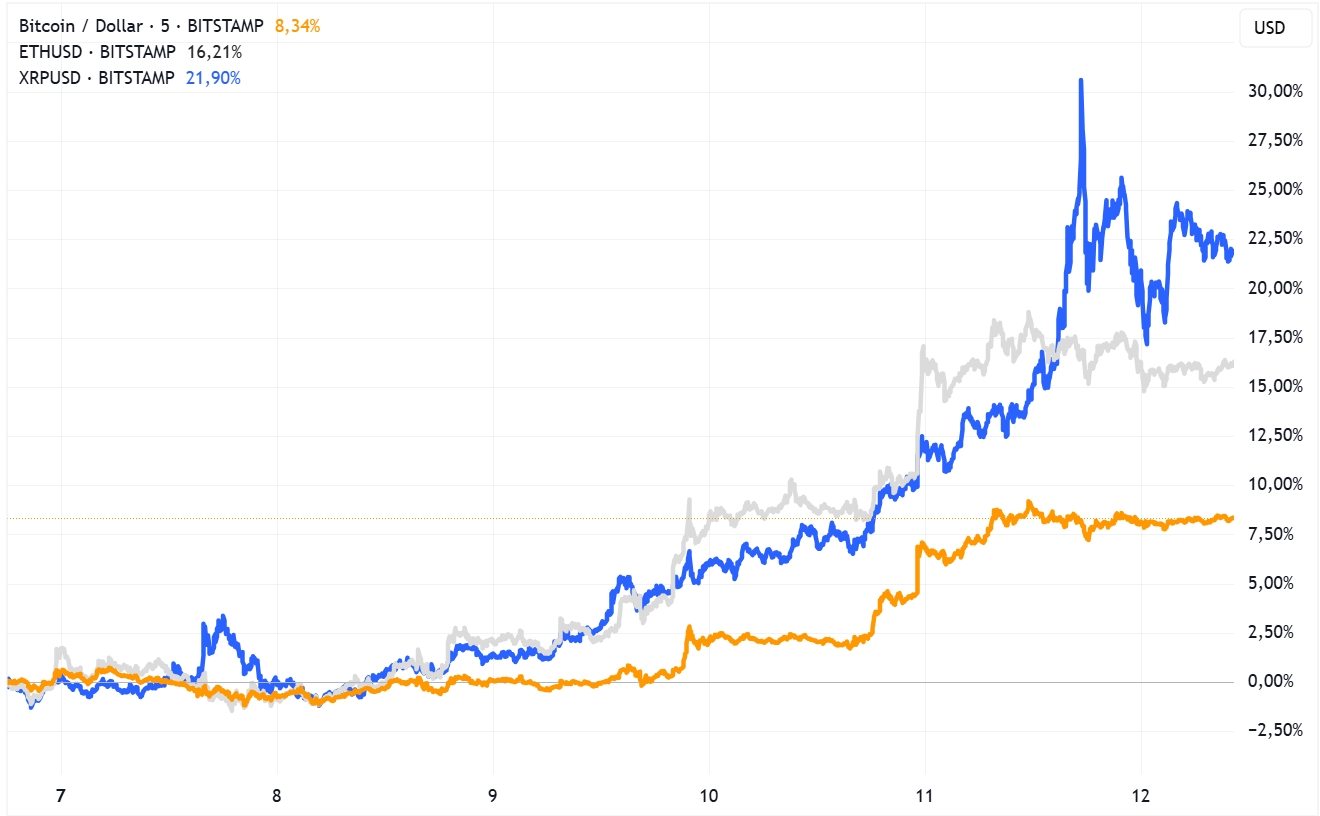
Task: Click date label 12 on time axis
Action: 1141,797
